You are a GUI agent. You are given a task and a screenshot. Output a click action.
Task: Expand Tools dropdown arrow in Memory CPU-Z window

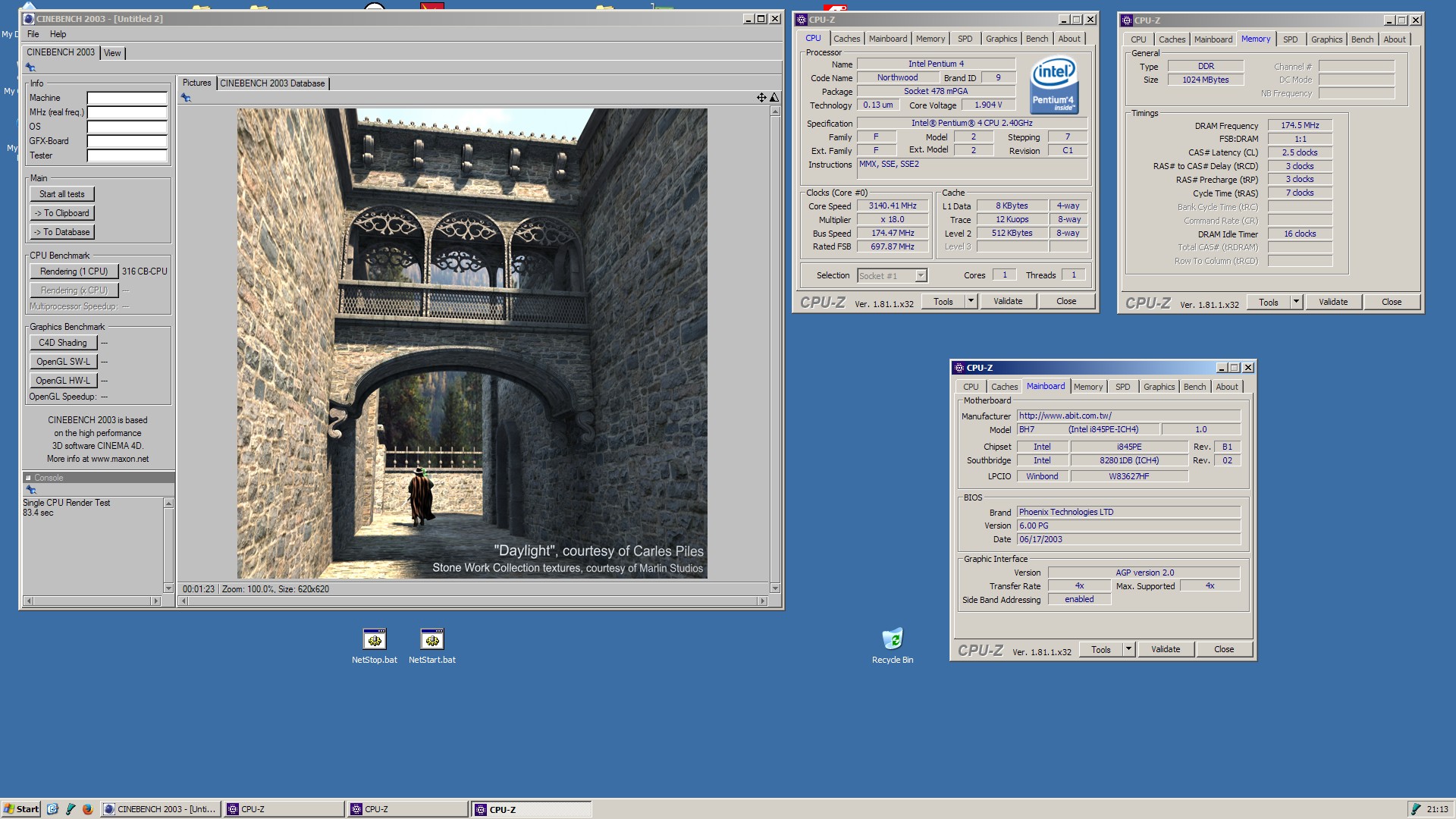tap(1296, 302)
